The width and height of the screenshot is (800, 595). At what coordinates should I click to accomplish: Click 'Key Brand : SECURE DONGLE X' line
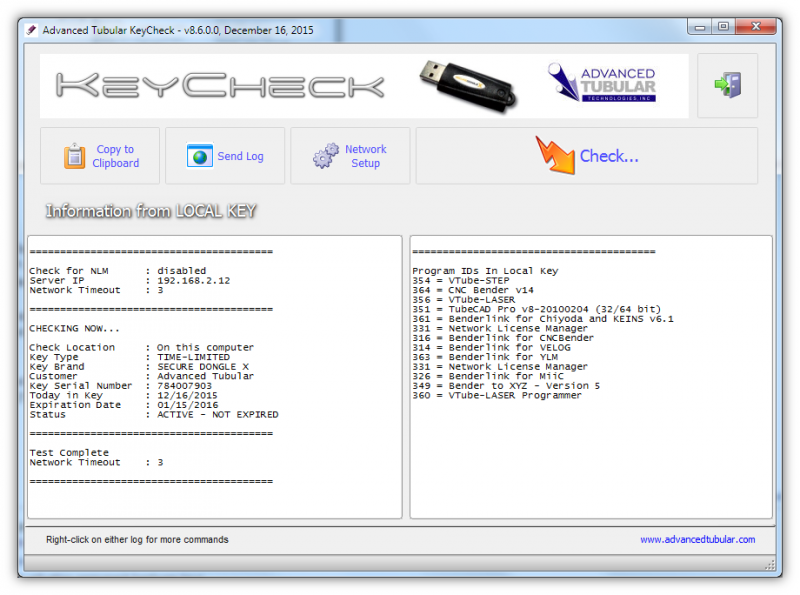coord(139,367)
